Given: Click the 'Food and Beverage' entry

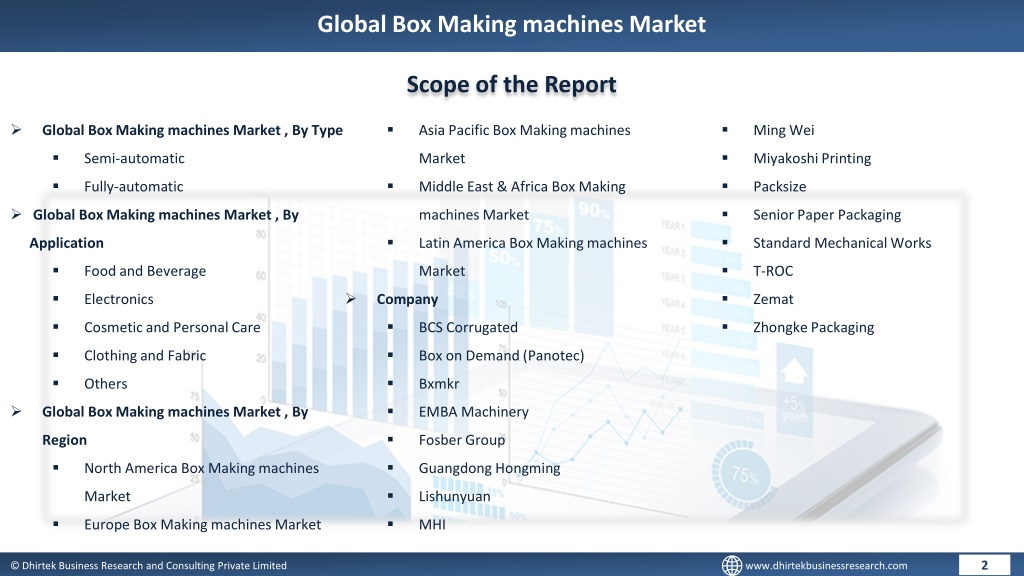Looking at the screenshot, I should (145, 271).
